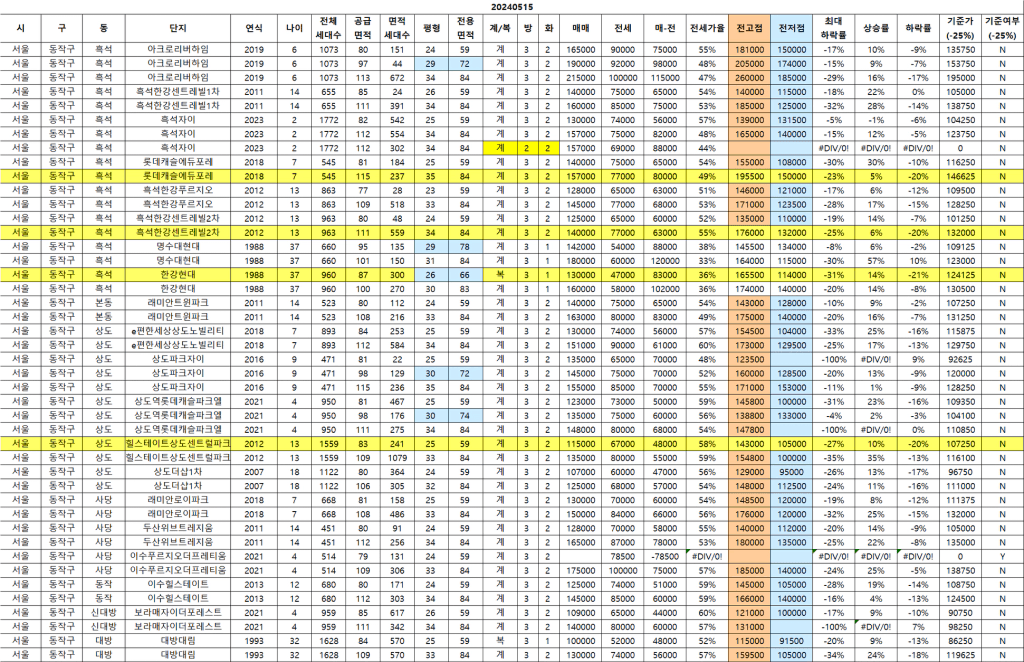Select the 전고점 cell showing 195500
1024x662 pixels.
click(x=750, y=176)
